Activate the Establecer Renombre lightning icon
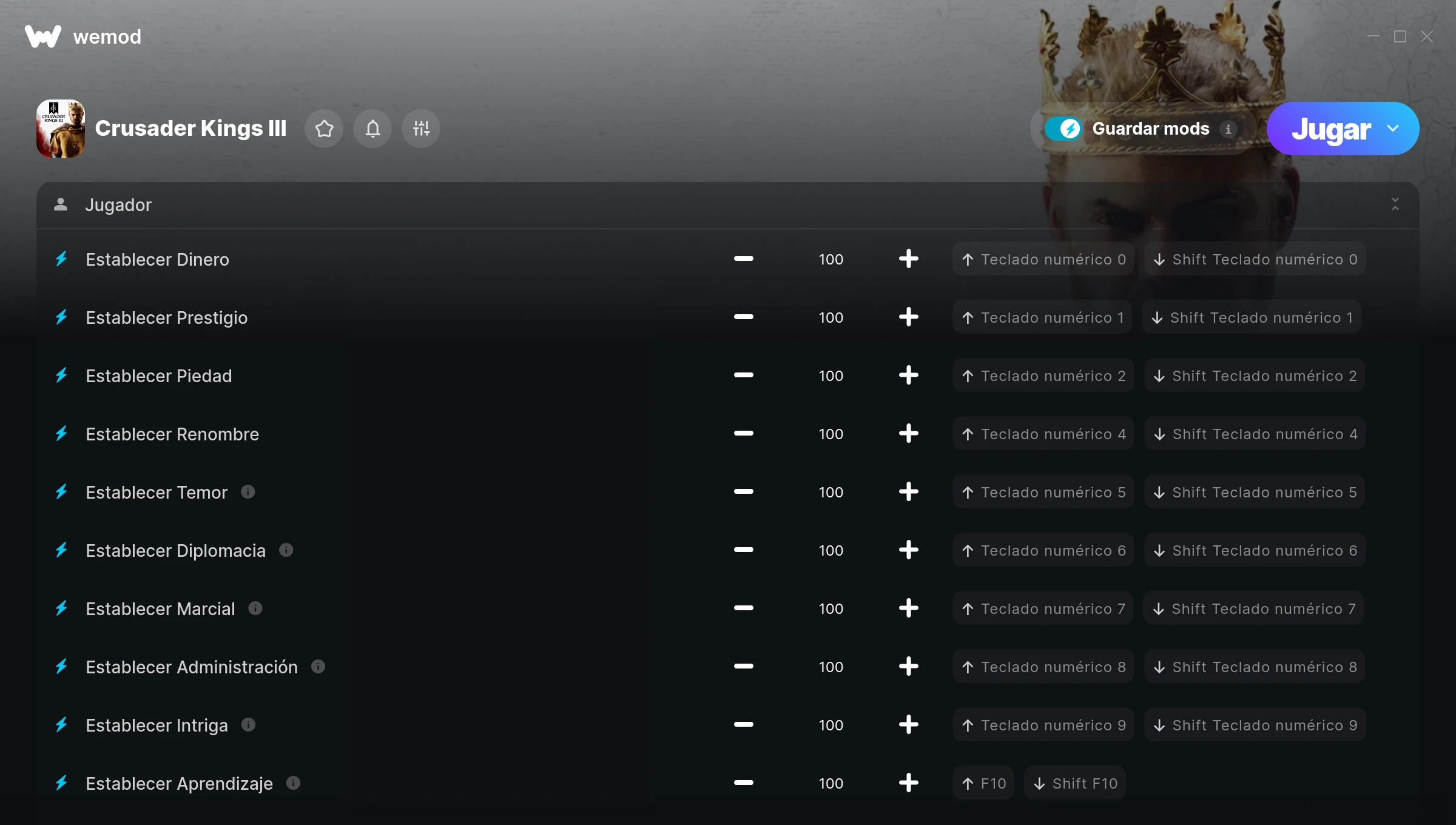Image resolution: width=1456 pixels, height=825 pixels. click(x=61, y=434)
